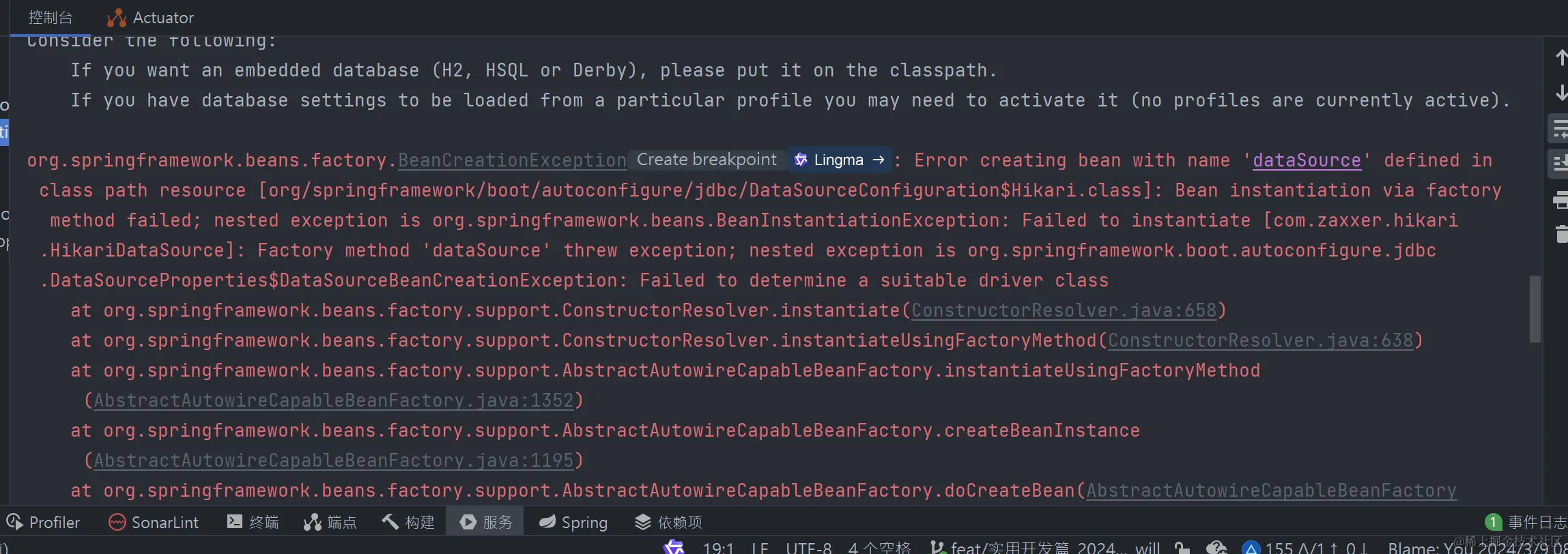
Task: Click the terminal prompt icon
Action: (234, 522)
